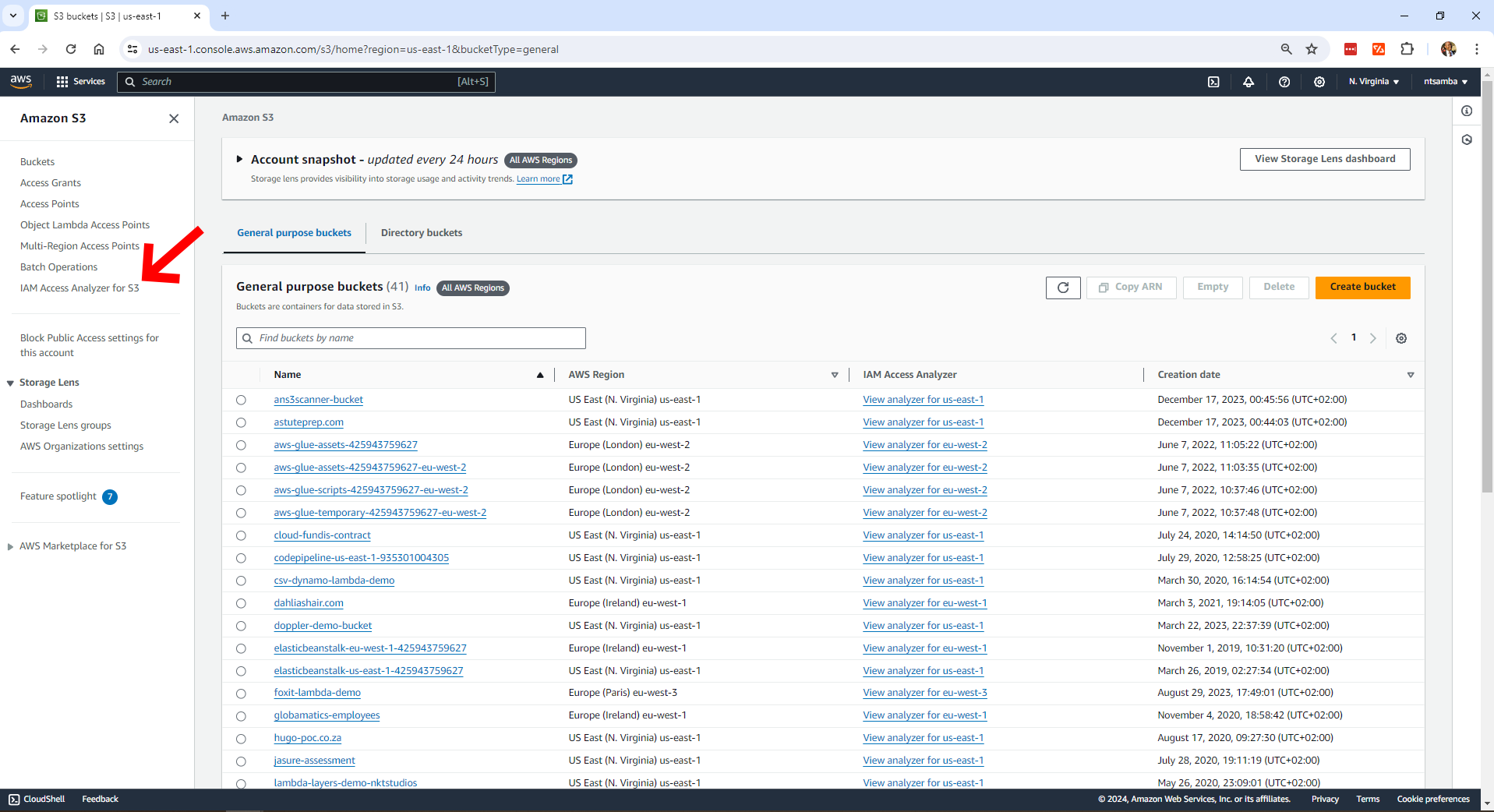Open the account settings gear in top bar
Image resolution: width=1494 pixels, height=812 pixels.
point(1319,82)
